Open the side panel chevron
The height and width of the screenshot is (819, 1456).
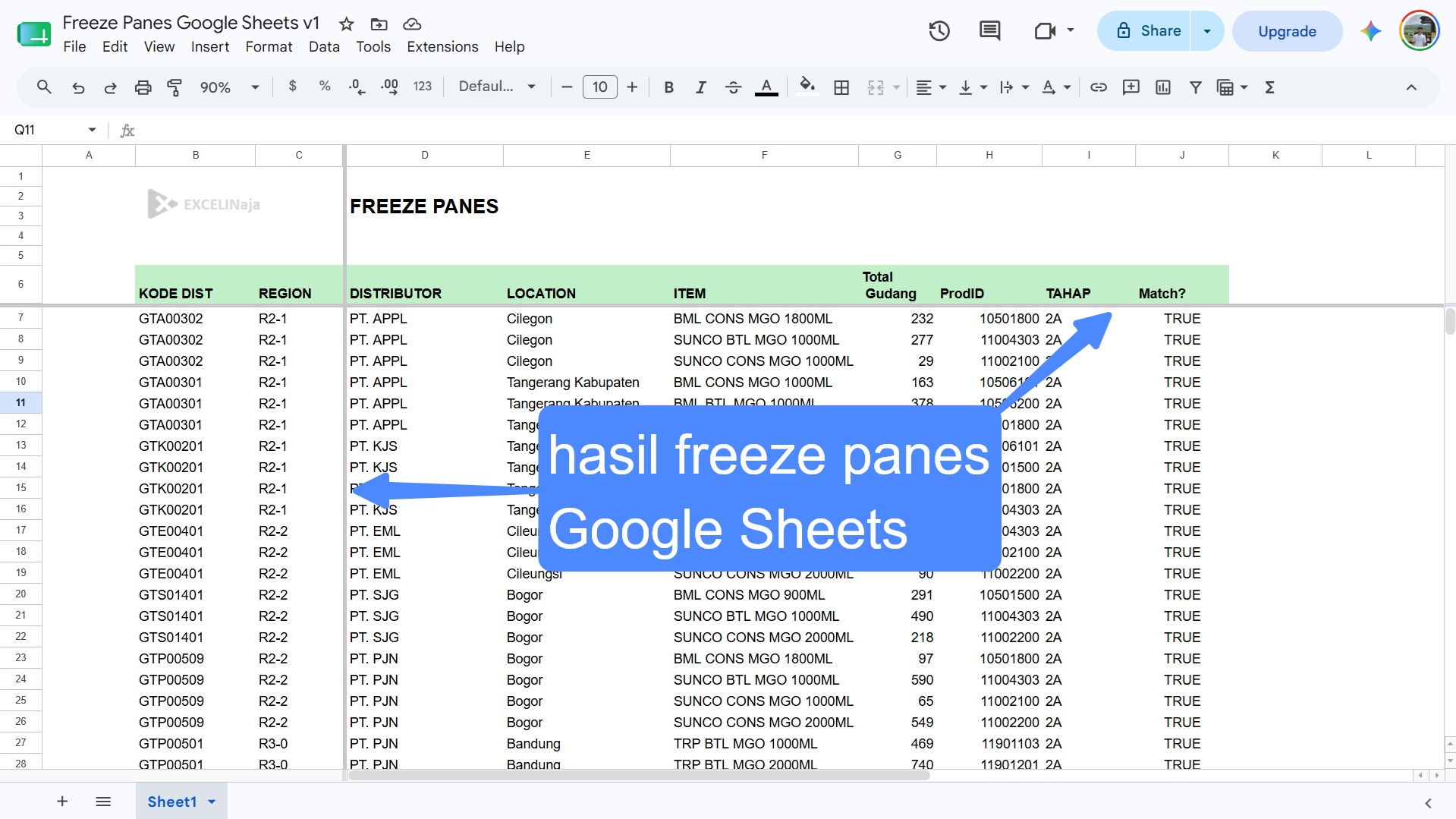(x=1428, y=803)
